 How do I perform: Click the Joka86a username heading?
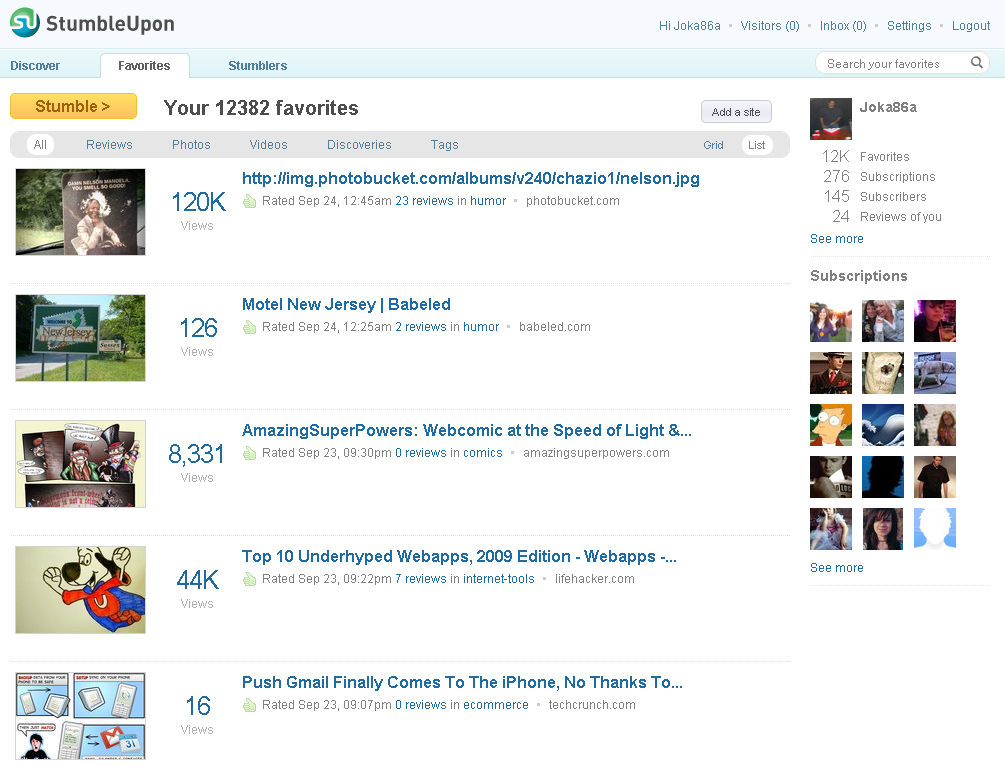[x=888, y=107]
